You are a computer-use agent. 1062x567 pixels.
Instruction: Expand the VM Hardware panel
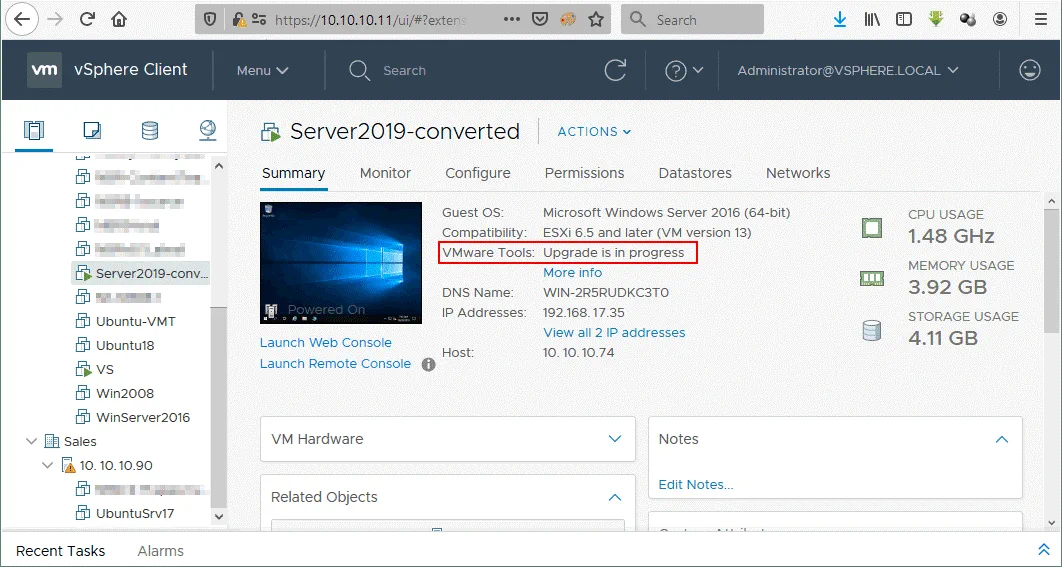615,439
